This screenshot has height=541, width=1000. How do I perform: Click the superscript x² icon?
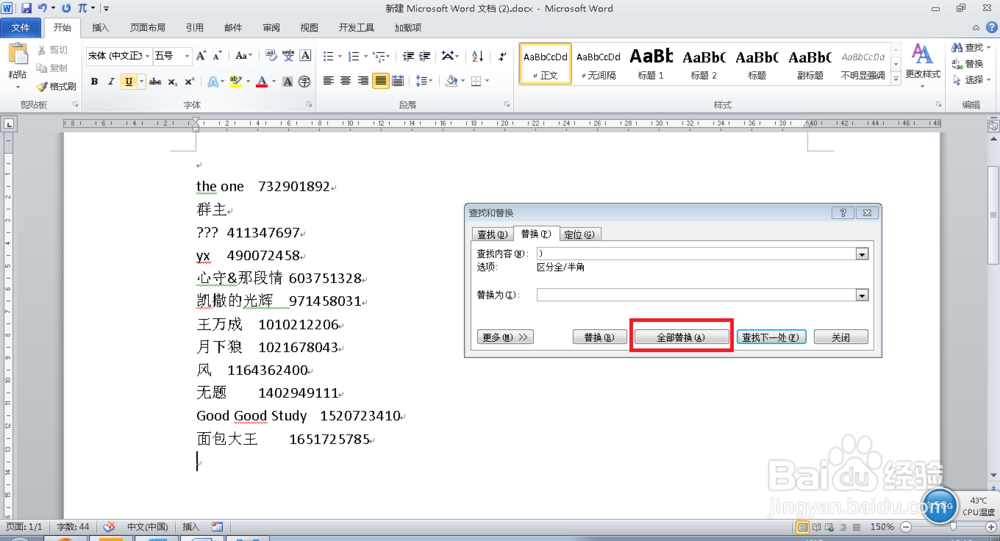pyautogui.click(x=189, y=82)
